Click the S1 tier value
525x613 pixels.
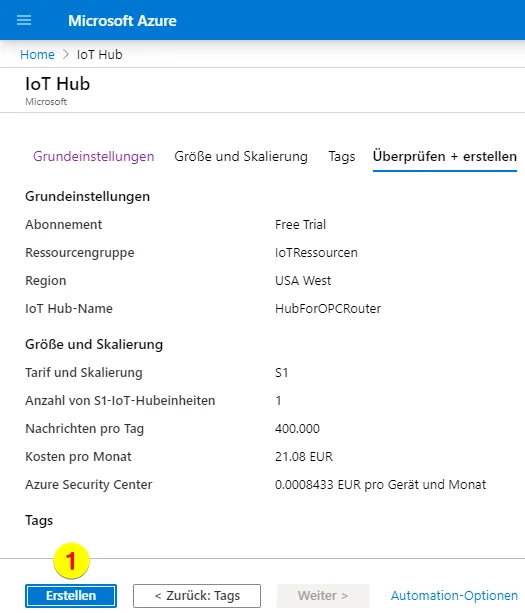281,373
